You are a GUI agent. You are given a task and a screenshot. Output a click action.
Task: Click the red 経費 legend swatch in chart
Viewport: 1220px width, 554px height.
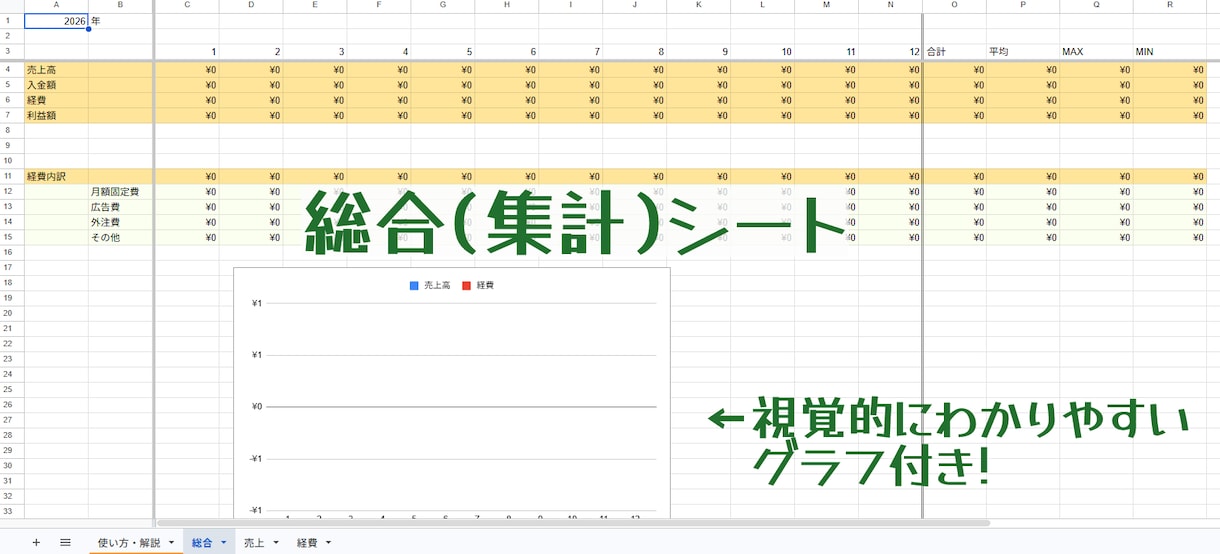tap(467, 286)
